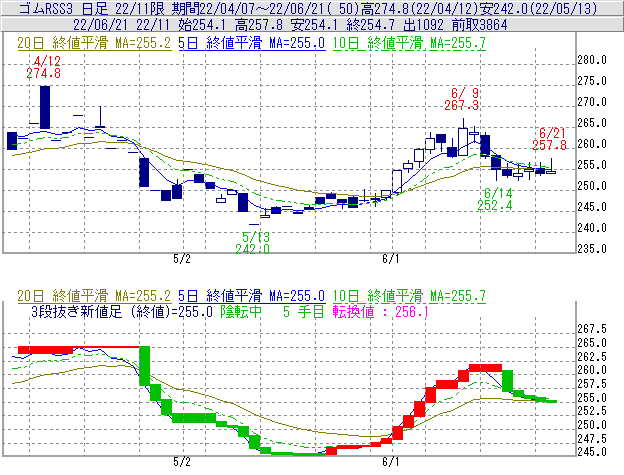Click the tall green line-break bar before 5/2

(x=144, y=366)
